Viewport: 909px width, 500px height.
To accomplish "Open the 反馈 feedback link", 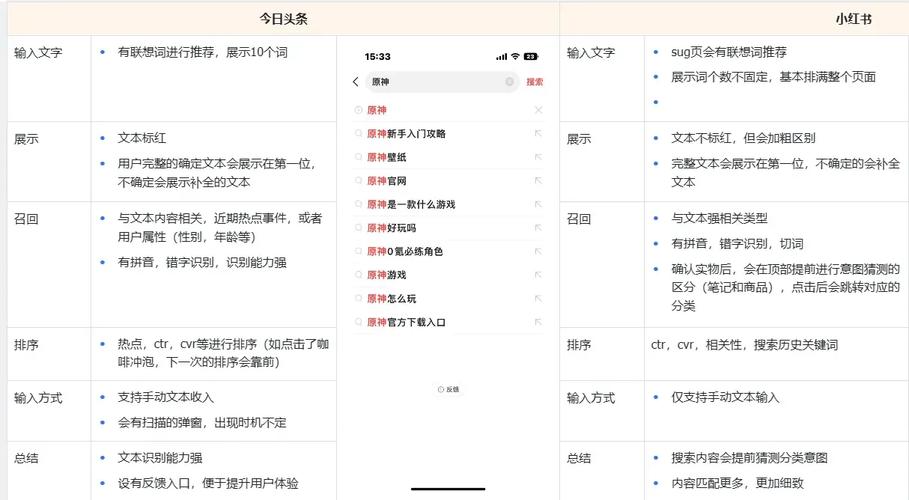I will click(x=449, y=389).
